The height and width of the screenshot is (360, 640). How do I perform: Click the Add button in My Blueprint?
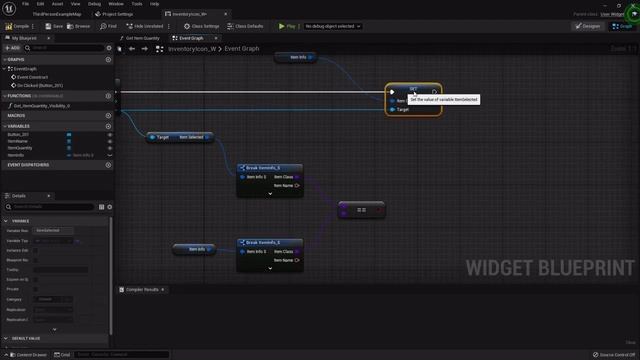12,48
